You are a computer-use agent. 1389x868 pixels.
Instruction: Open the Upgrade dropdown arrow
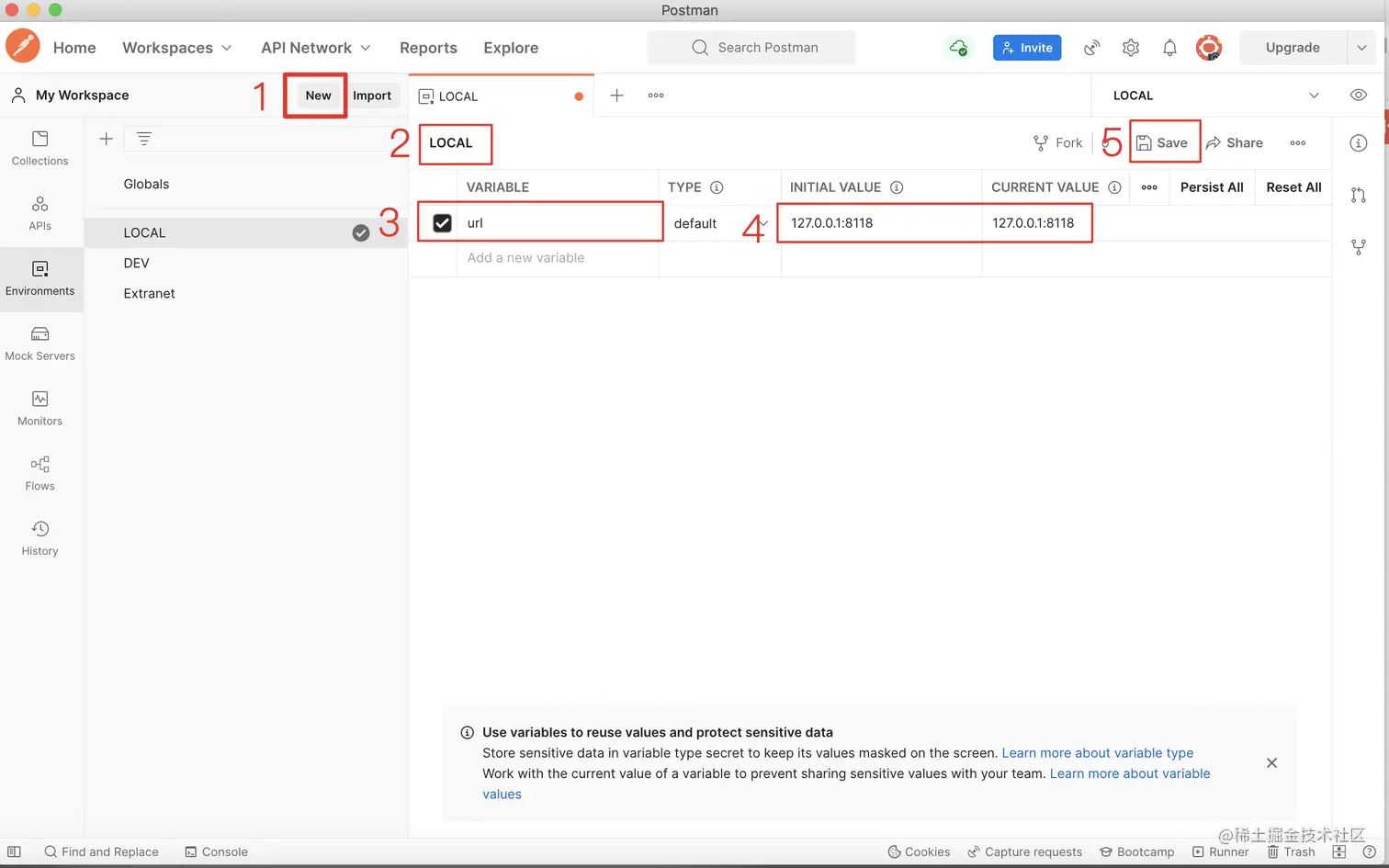(x=1361, y=48)
